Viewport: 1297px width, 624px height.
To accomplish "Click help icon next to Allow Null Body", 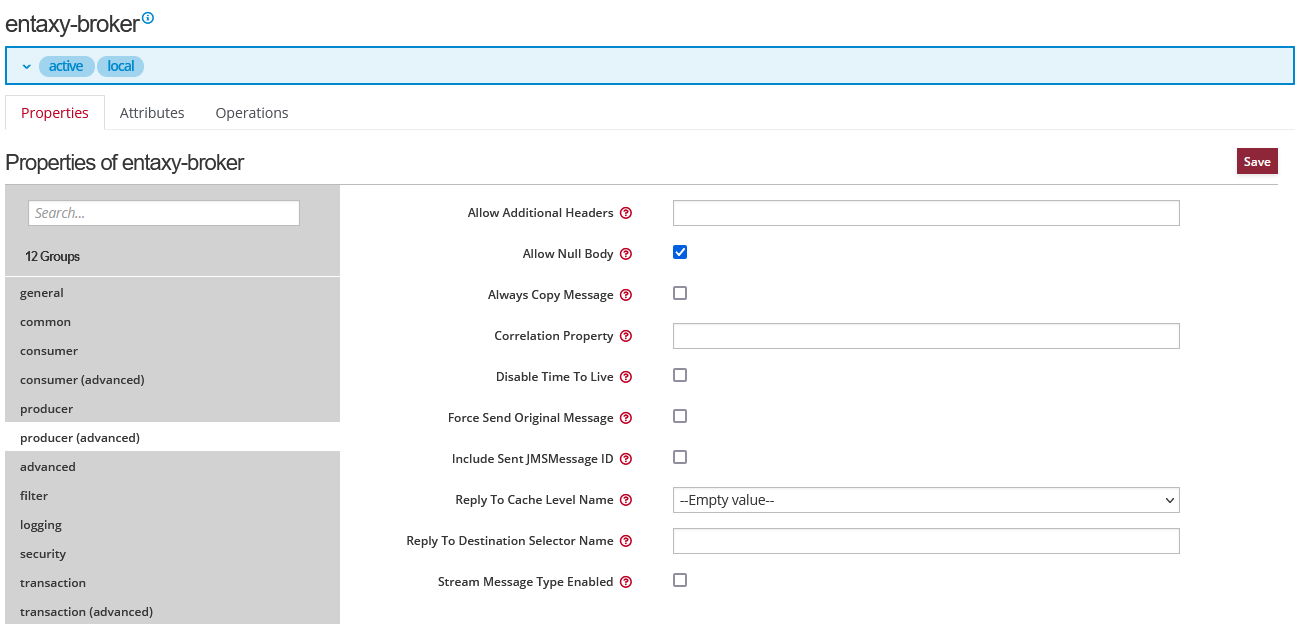I will pyautogui.click(x=626, y=254).
